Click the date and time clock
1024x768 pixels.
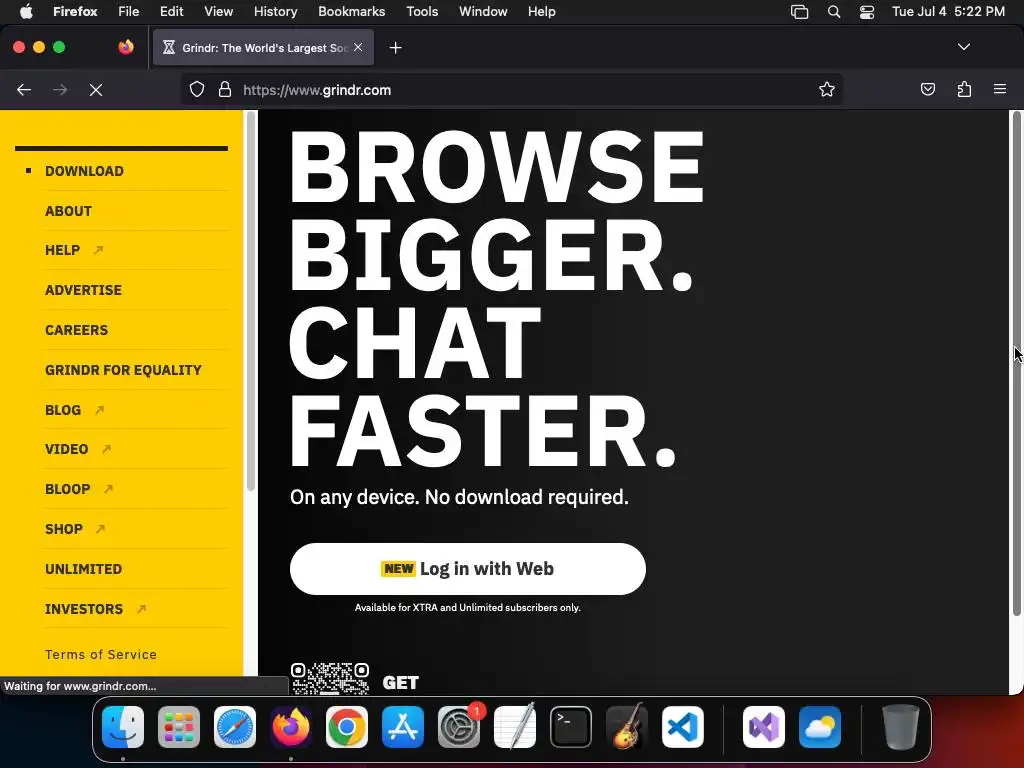948,11
